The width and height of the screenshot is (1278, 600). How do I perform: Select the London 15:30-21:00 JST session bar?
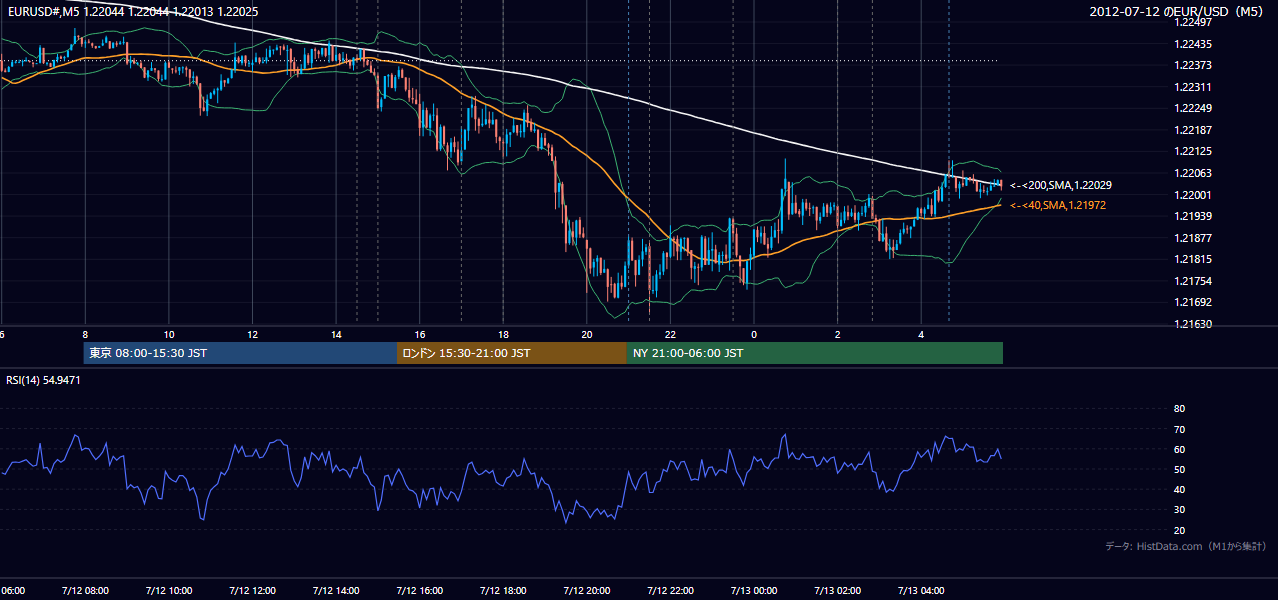tap(512, 353)
